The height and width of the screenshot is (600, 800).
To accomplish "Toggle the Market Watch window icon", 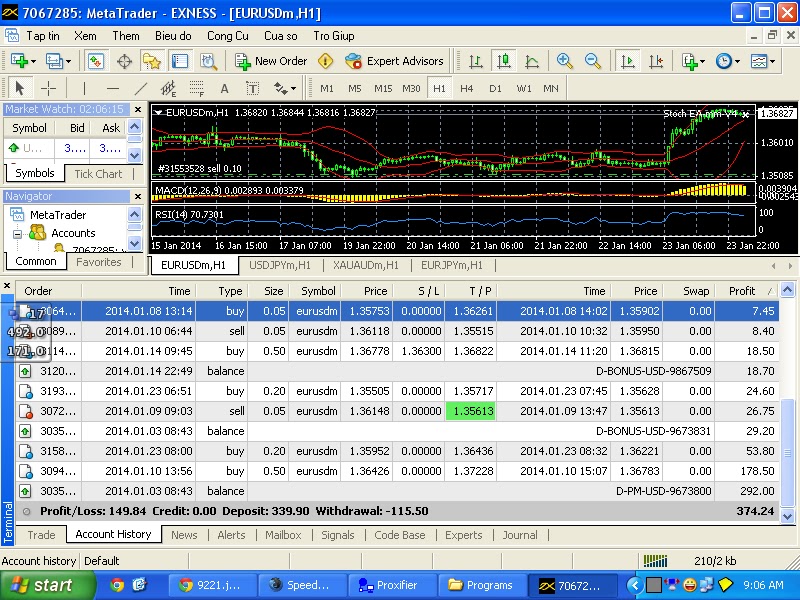I will tap(96, 61).
